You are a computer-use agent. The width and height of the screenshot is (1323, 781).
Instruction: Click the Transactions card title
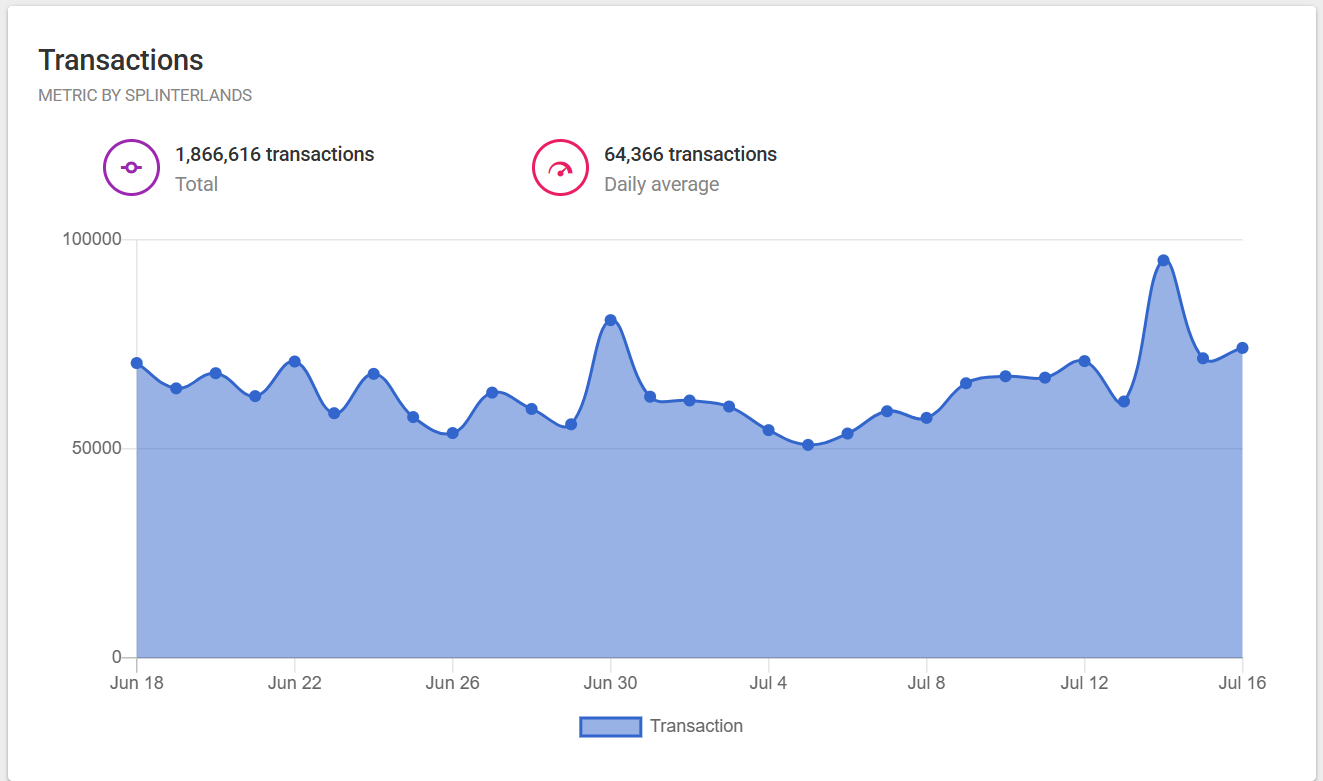tap(121, 60)
